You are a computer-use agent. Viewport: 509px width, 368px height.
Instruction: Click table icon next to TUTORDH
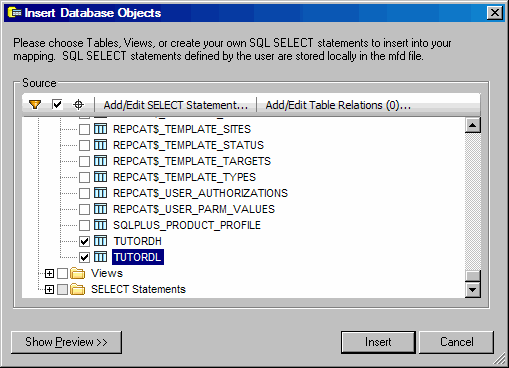click(x=100, y=241)
